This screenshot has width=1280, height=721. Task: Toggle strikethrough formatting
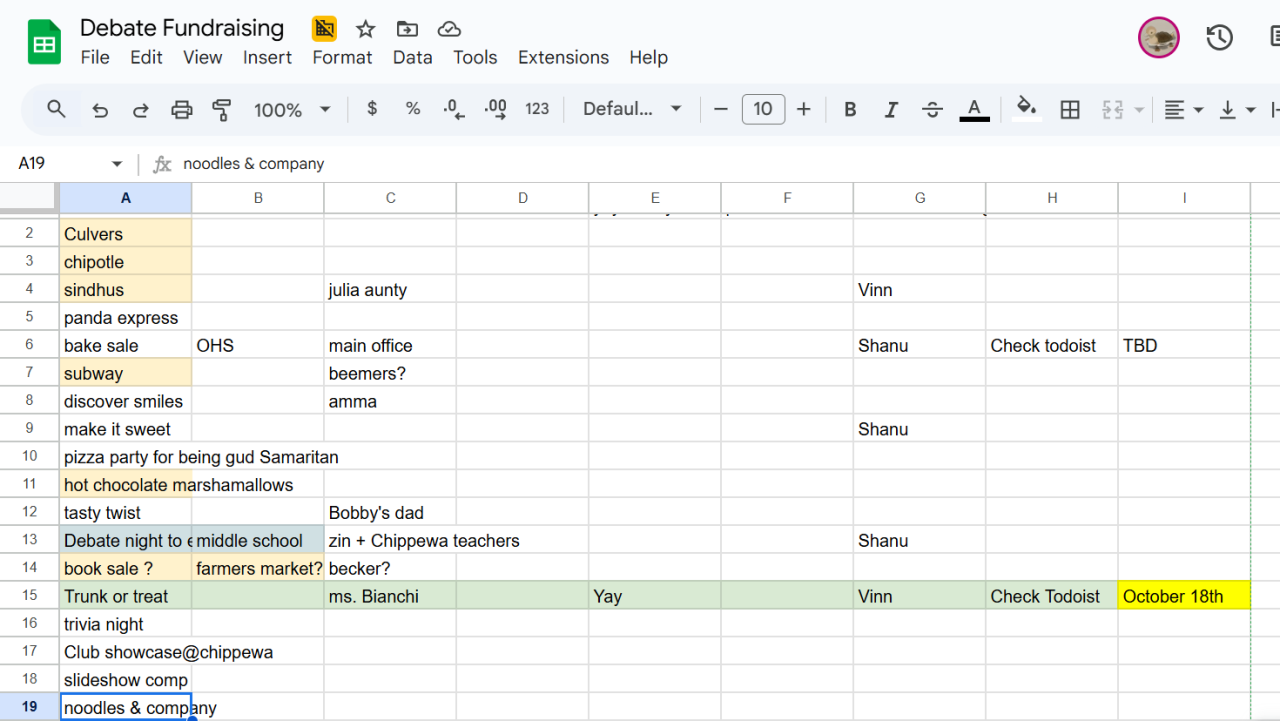[x=932, y=109]
